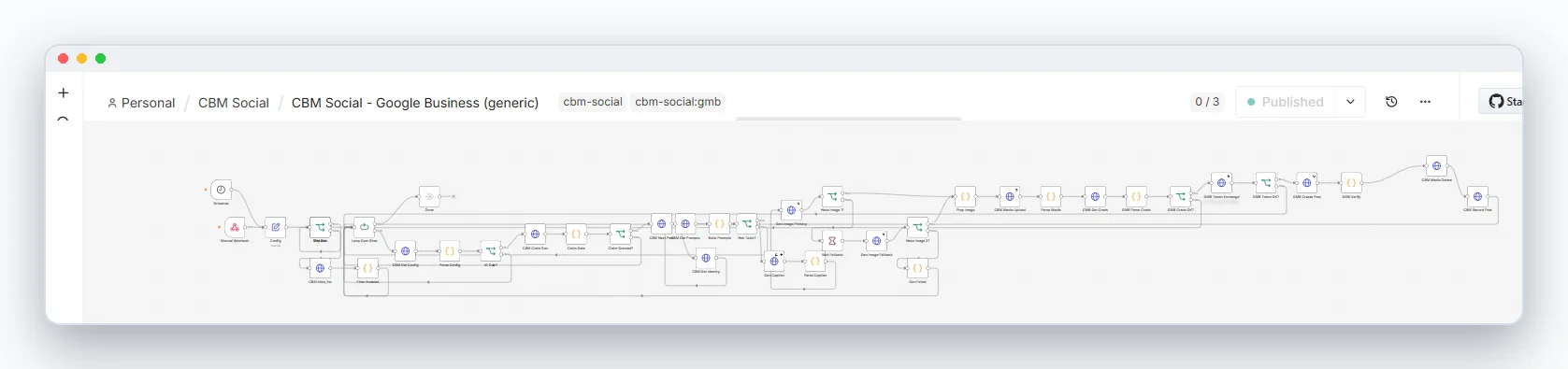Select the GMB Create Post node
Screen dimensions: 1568x369
coord(1307,183)
